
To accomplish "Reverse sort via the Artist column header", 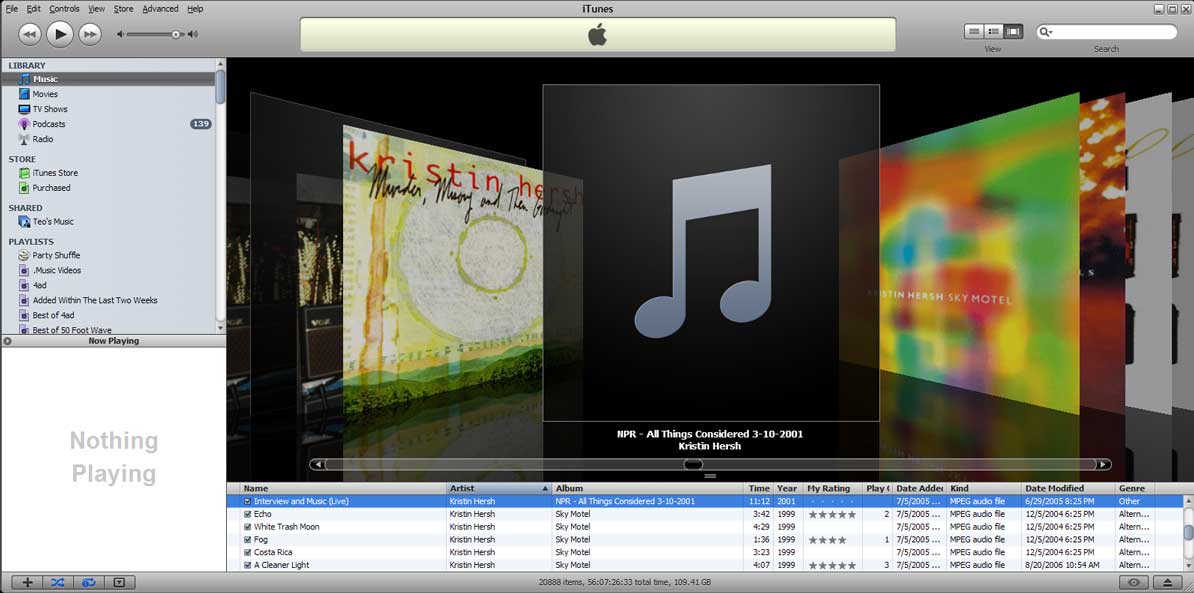I will coord(499,488).
